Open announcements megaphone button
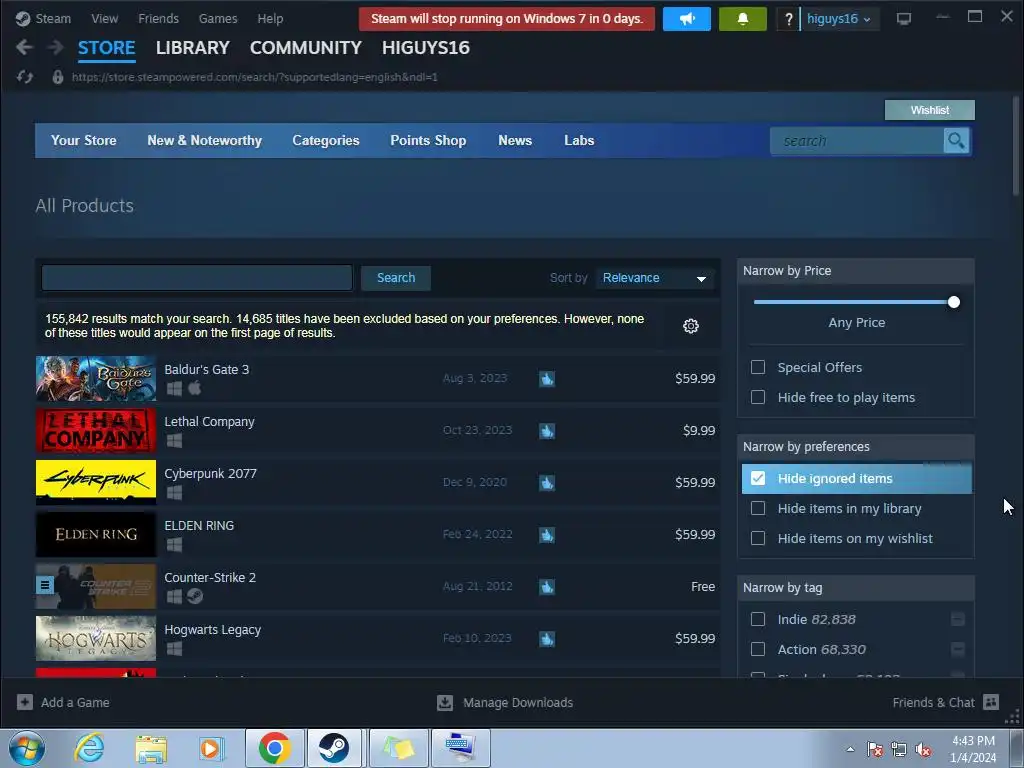This screenshot has height=768, width=1024. 686,19
